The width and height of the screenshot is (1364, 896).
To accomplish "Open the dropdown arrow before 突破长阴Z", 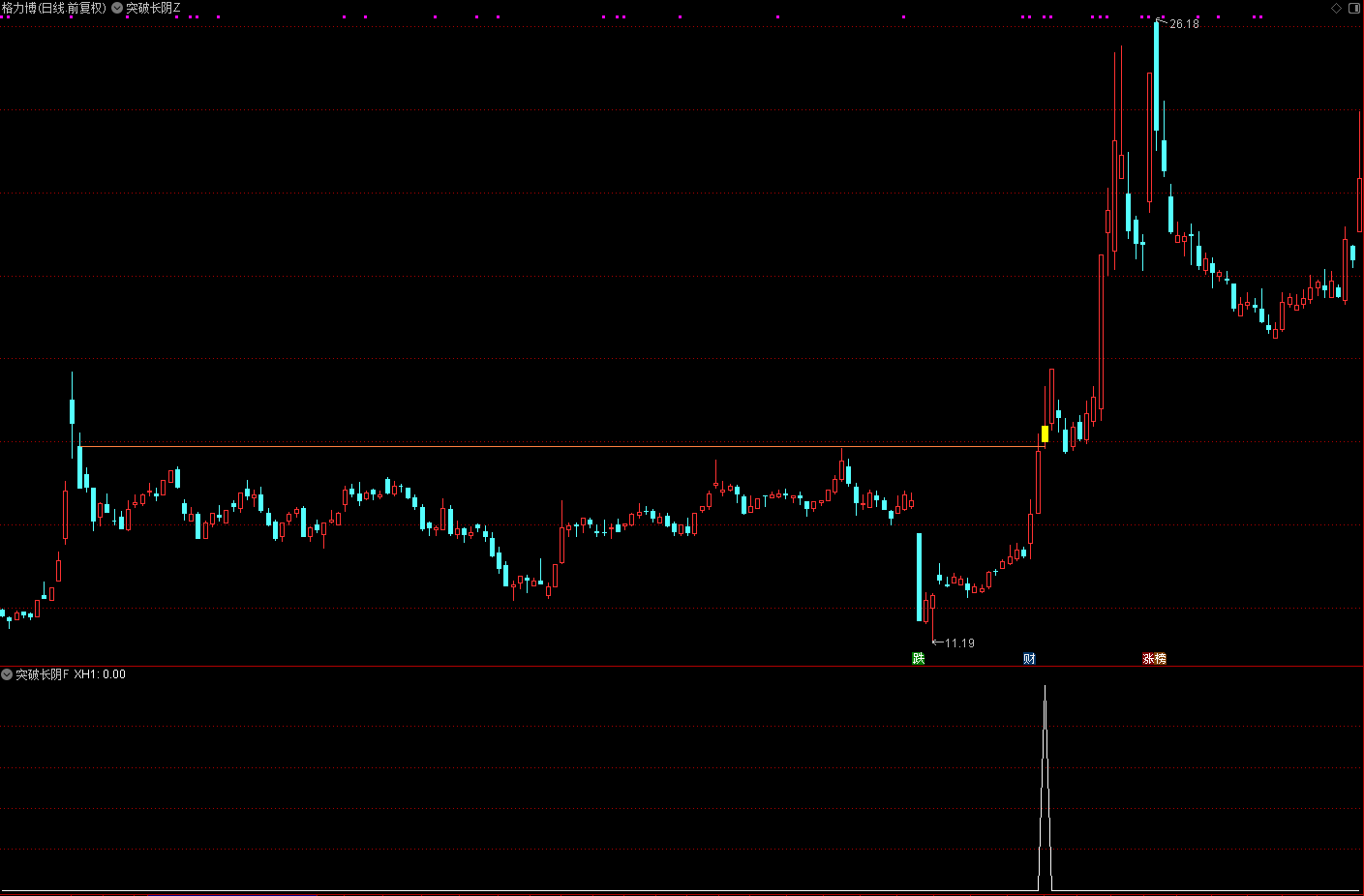I will pos(117,8).
